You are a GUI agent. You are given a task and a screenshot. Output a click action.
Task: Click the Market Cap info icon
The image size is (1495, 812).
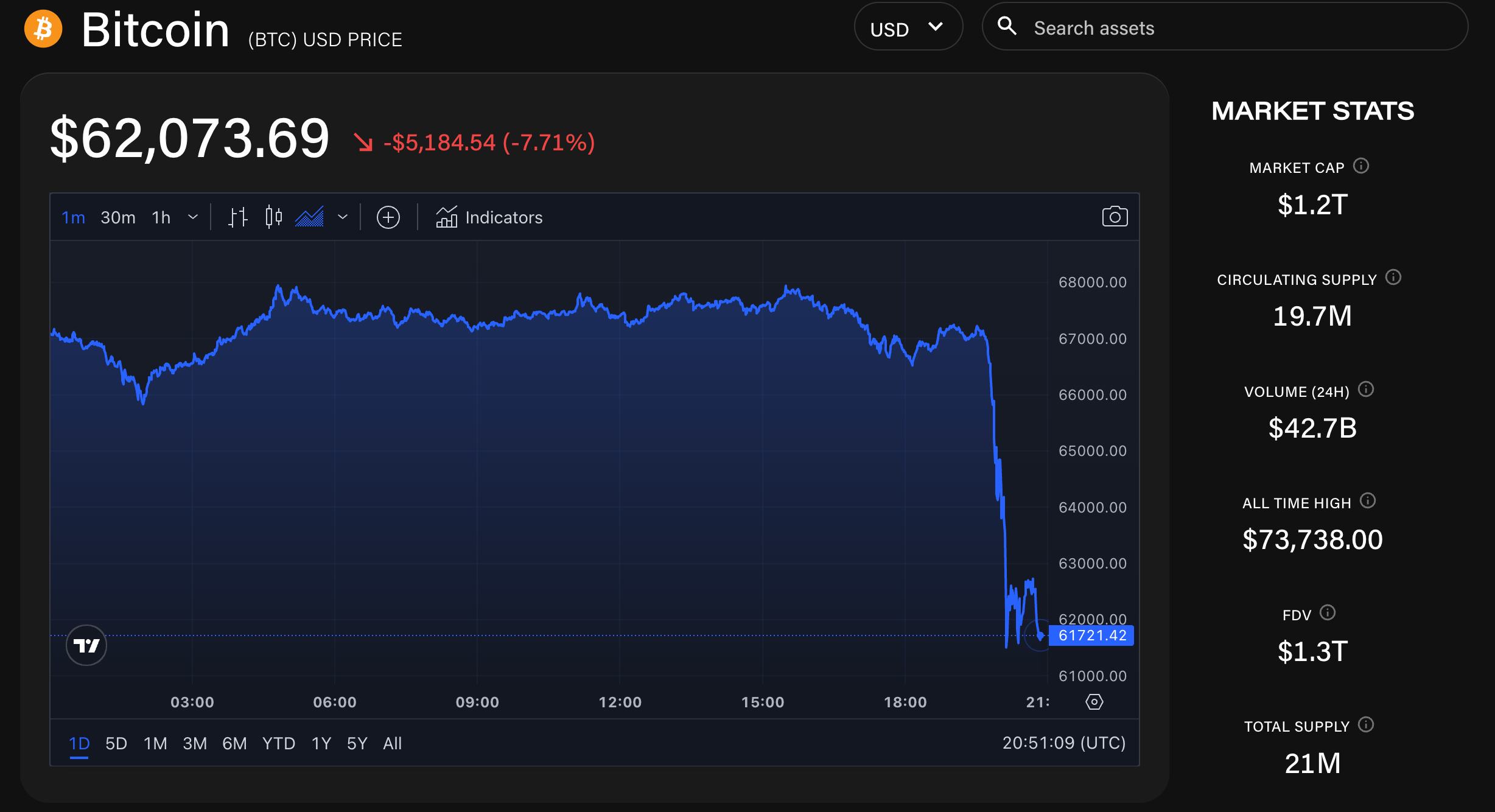coord(1361,166)
